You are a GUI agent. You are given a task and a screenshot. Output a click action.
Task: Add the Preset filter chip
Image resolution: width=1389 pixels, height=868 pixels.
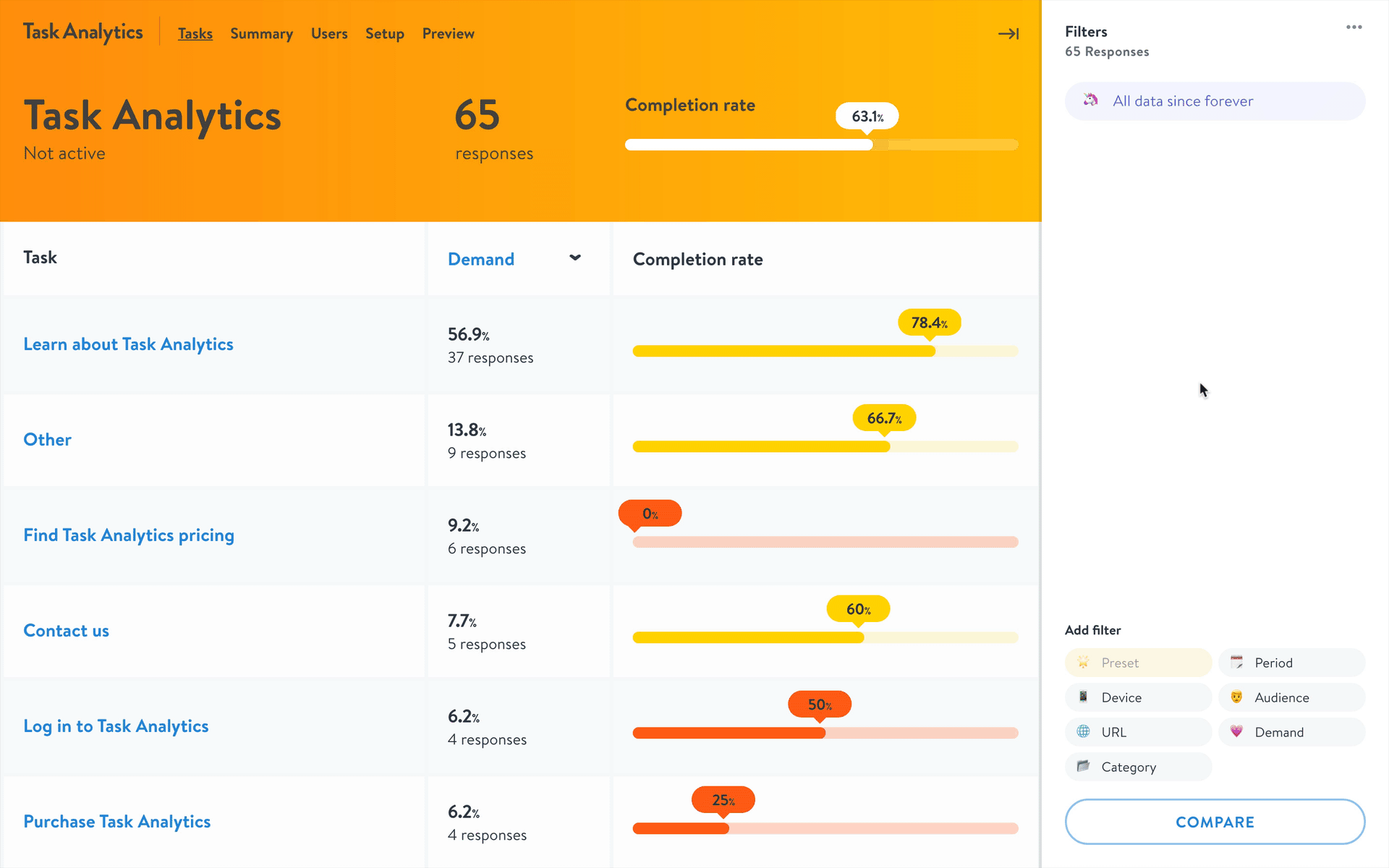[x=1137, y=663]
